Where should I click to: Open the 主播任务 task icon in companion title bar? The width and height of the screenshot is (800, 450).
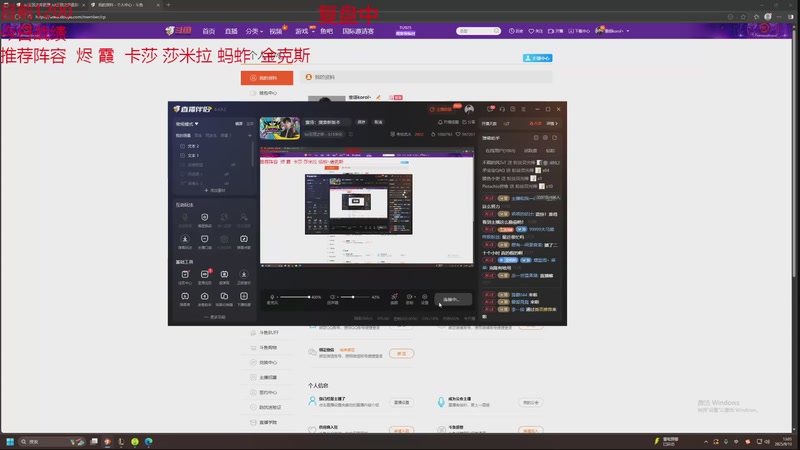(x=440, y=109)
